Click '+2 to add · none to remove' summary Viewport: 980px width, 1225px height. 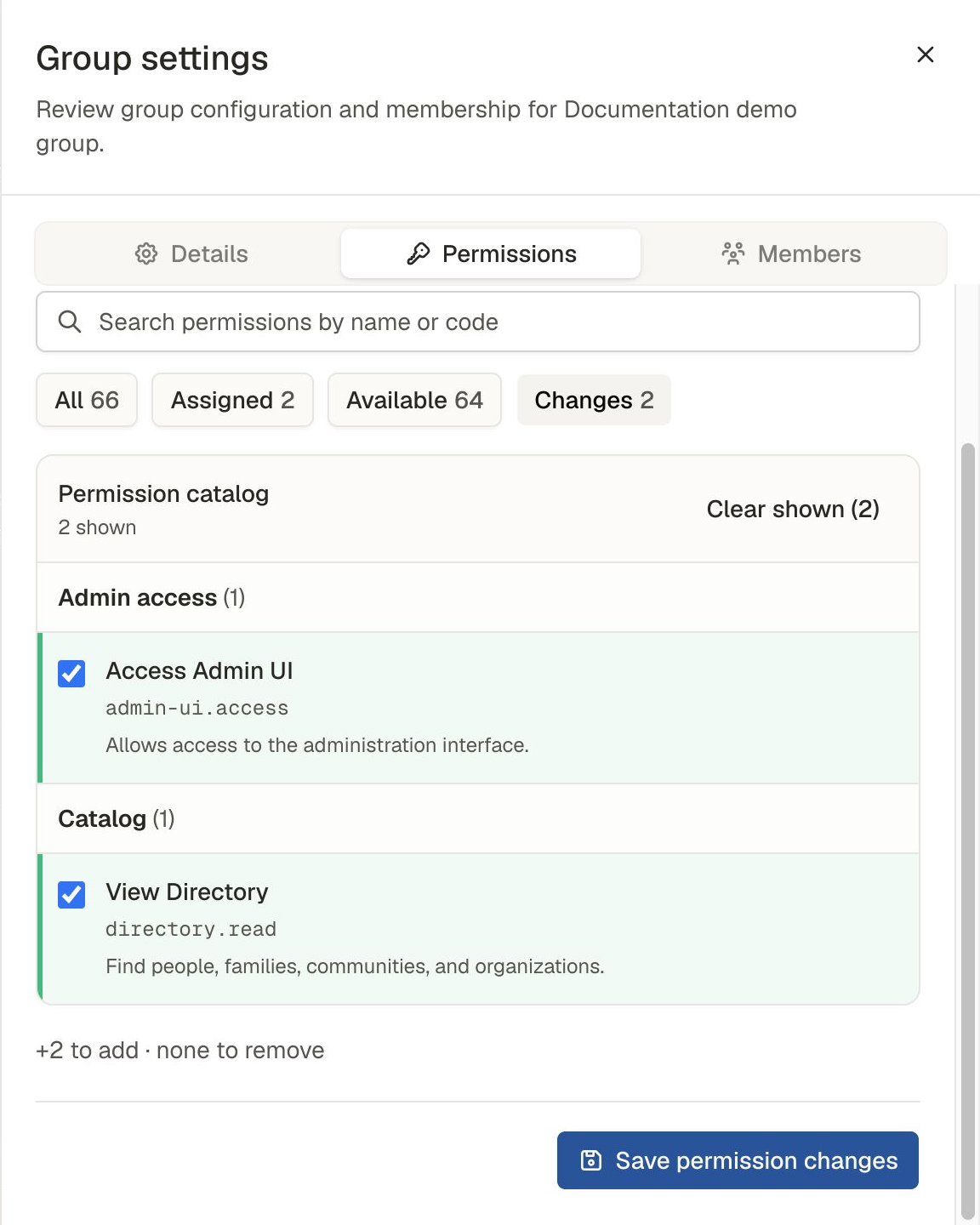(180, 1050)
